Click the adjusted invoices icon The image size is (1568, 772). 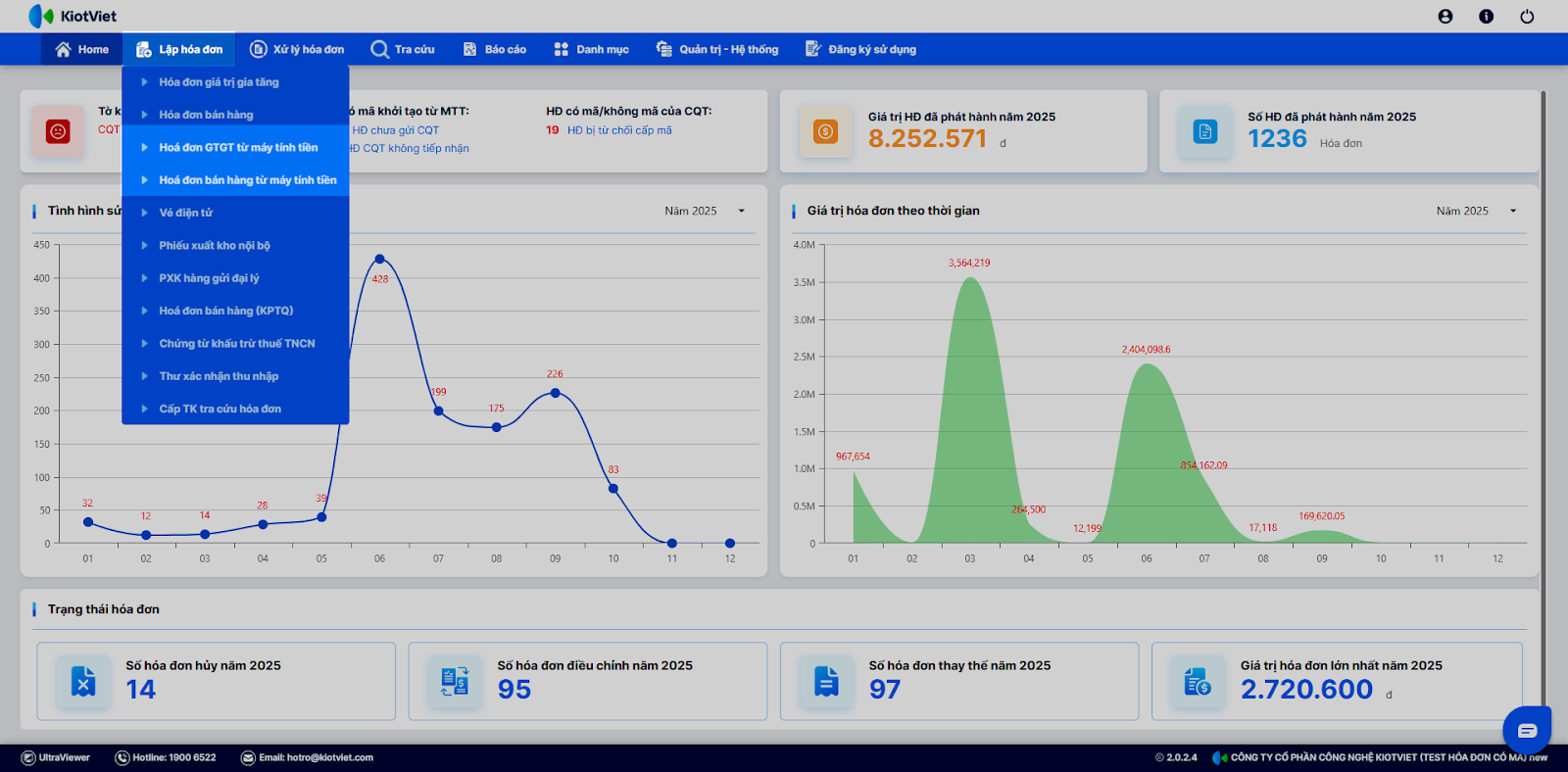tap(455, 681)
